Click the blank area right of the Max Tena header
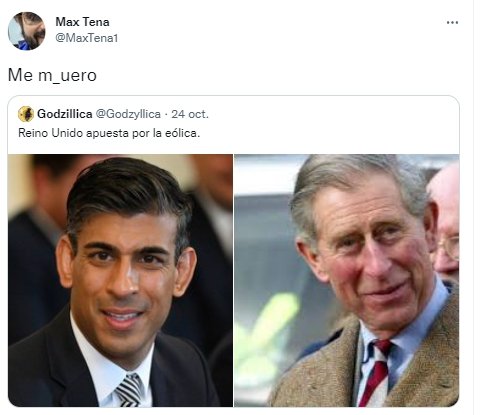 280,30
